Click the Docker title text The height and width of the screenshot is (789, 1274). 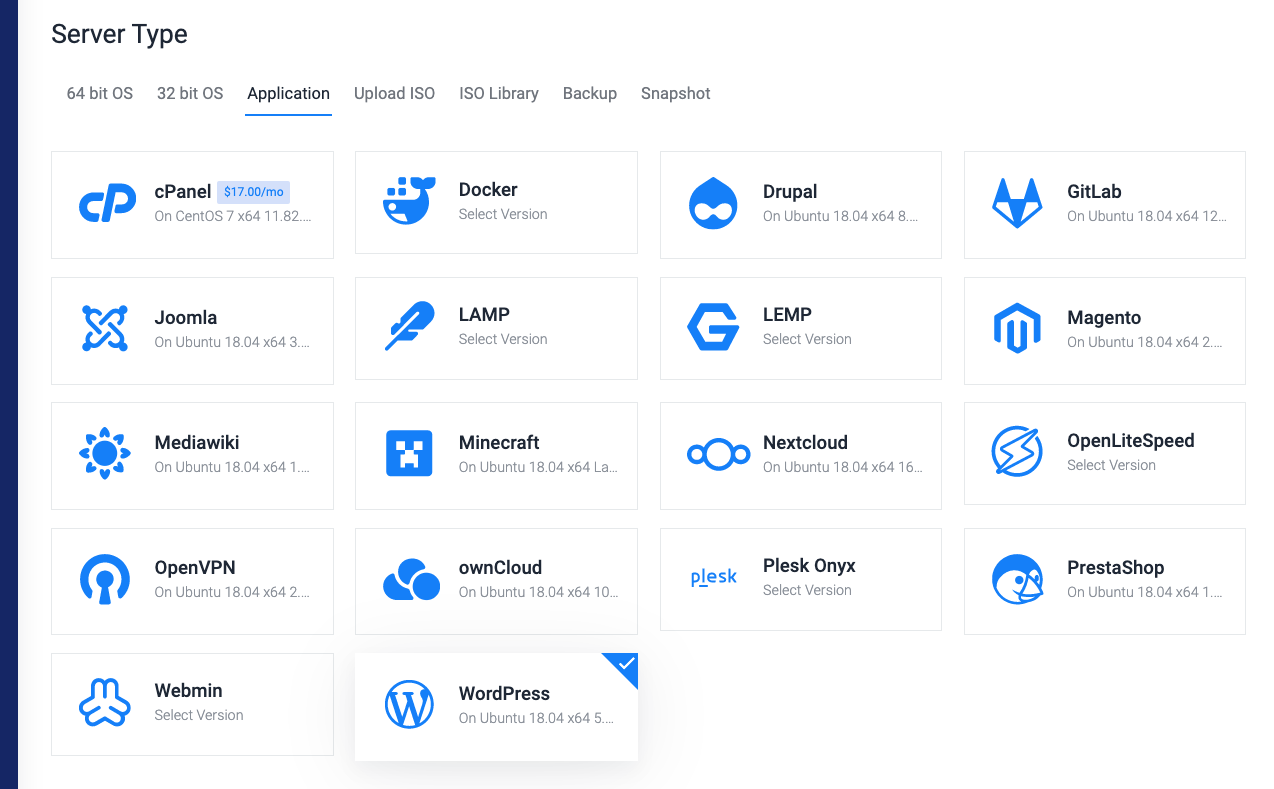pyautogui.click(x=488, y=189)
